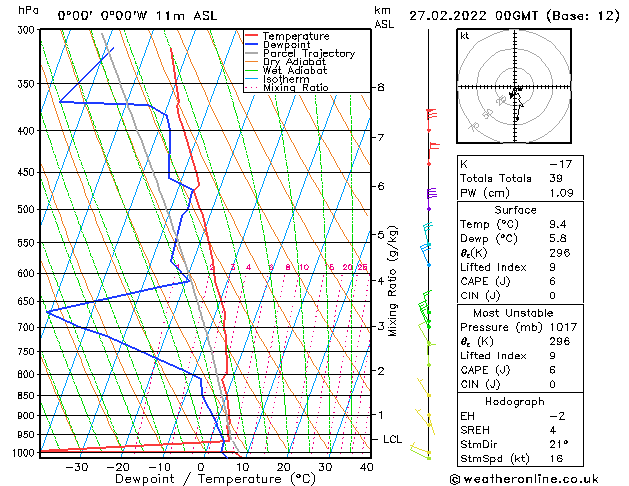Click the 'LCL' marker label
Screen dimensions: 629x486
point(392,439)
